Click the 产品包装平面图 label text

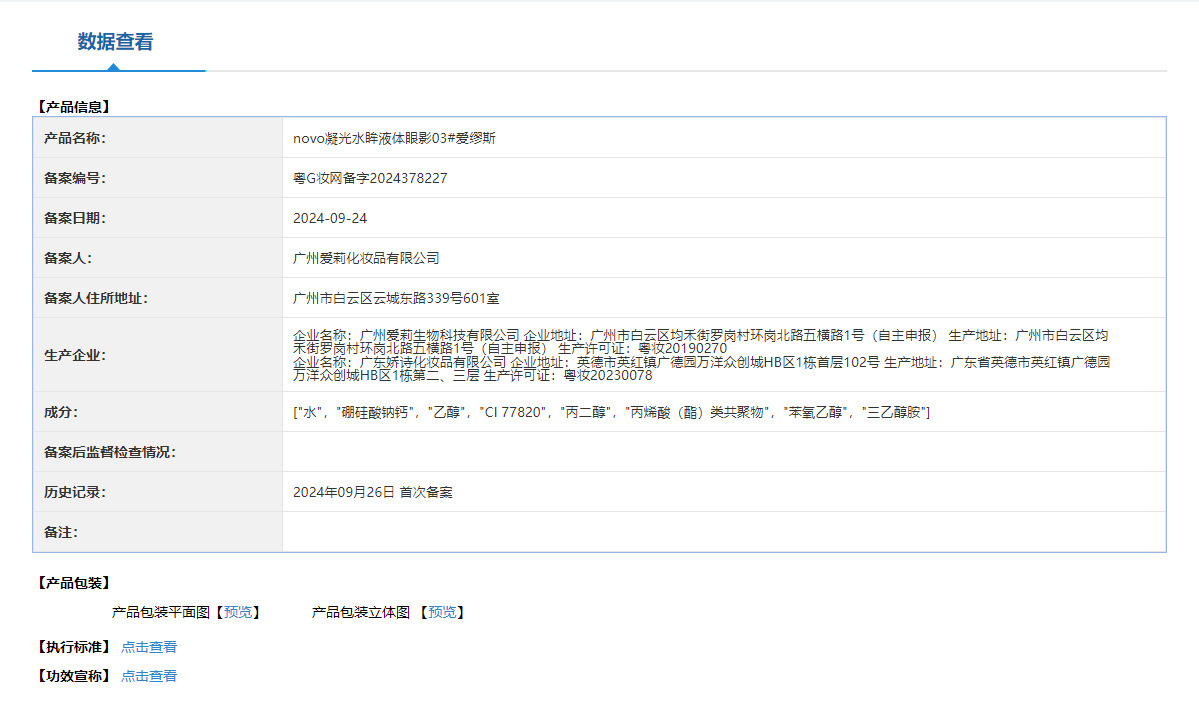161,612
